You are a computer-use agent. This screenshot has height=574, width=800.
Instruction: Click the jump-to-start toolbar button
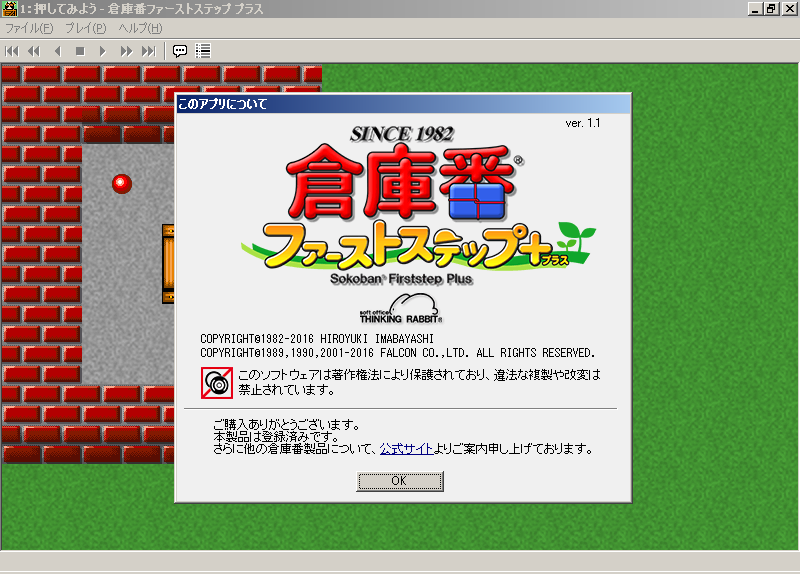12,50
